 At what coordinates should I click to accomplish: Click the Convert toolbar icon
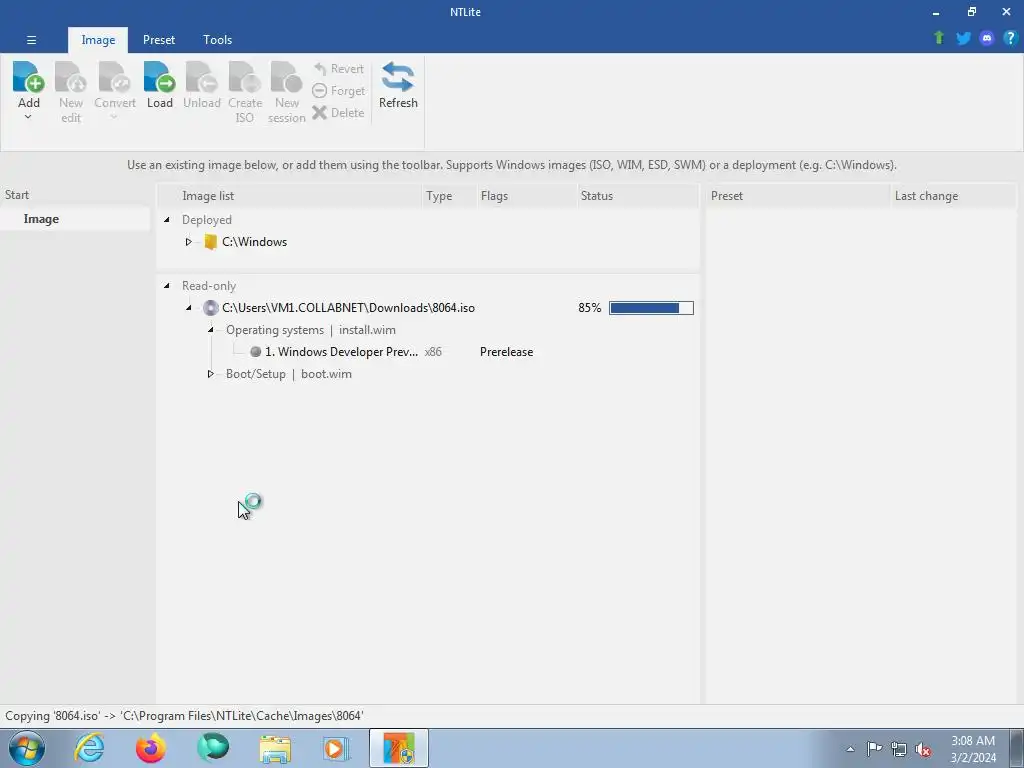click(x=114, y=78)
